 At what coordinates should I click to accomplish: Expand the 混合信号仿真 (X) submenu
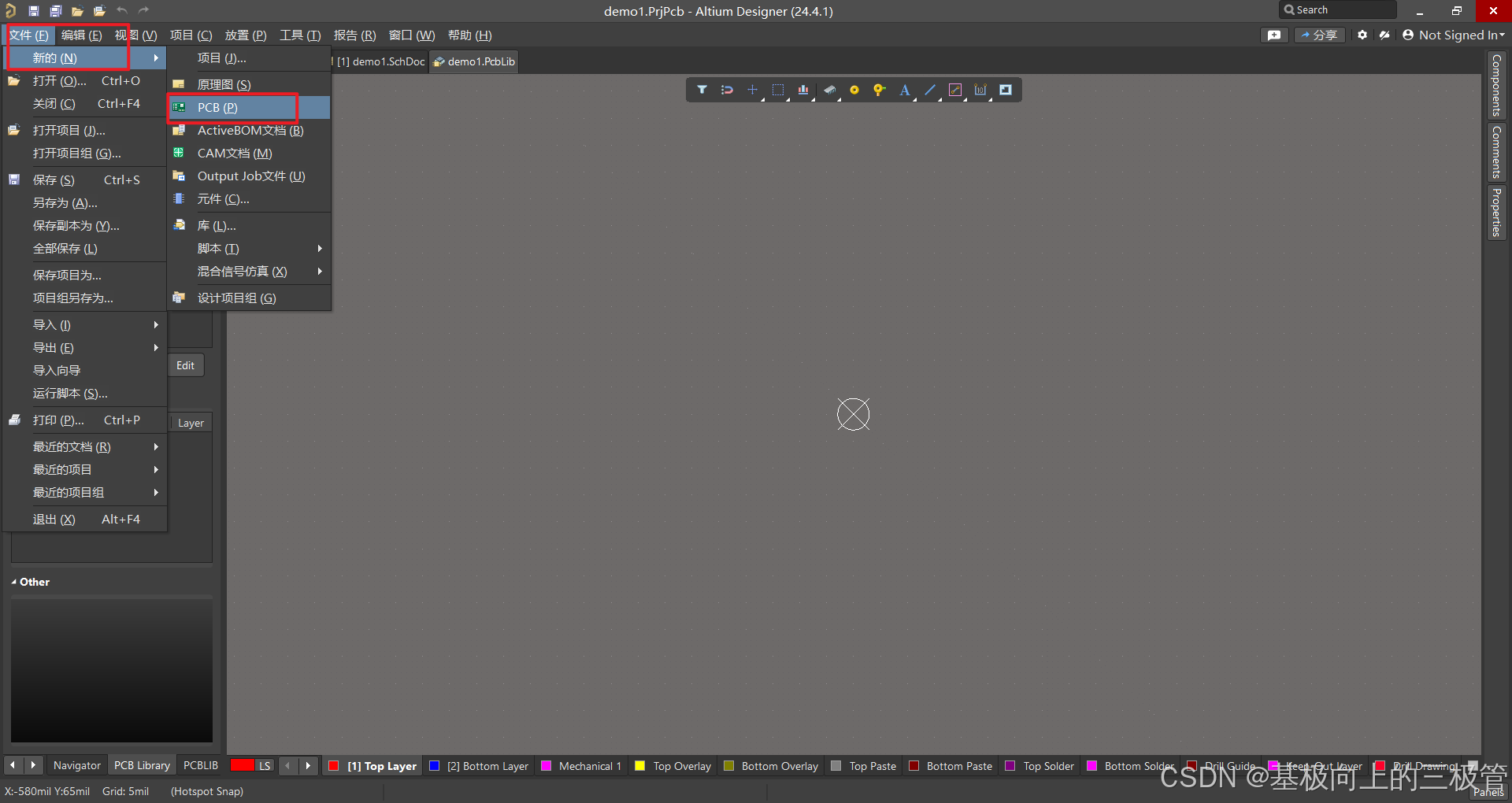[x=249, y=271]
